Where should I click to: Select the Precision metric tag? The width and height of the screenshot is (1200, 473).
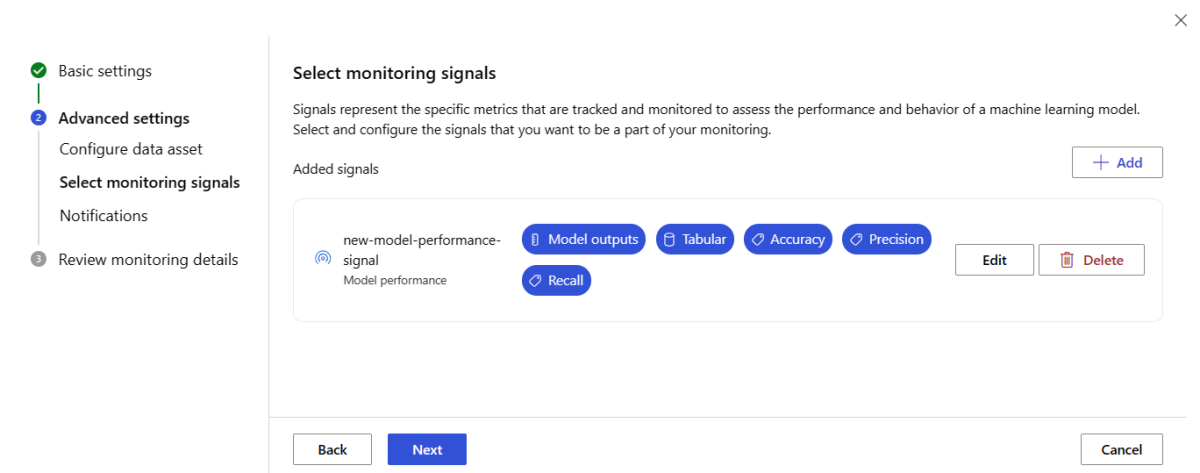pos(886,239)
